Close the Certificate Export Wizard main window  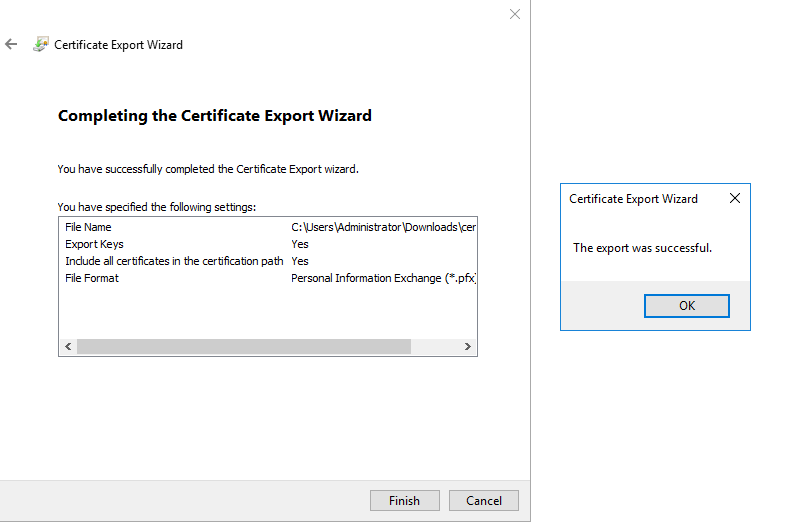click(x=515, y=14)
